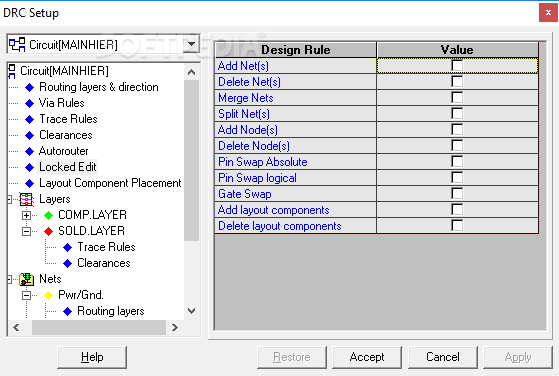Click the circuit hierarchy icon in the combo box
This screenshot has width=559, height=376.
(x=17, y=45)
